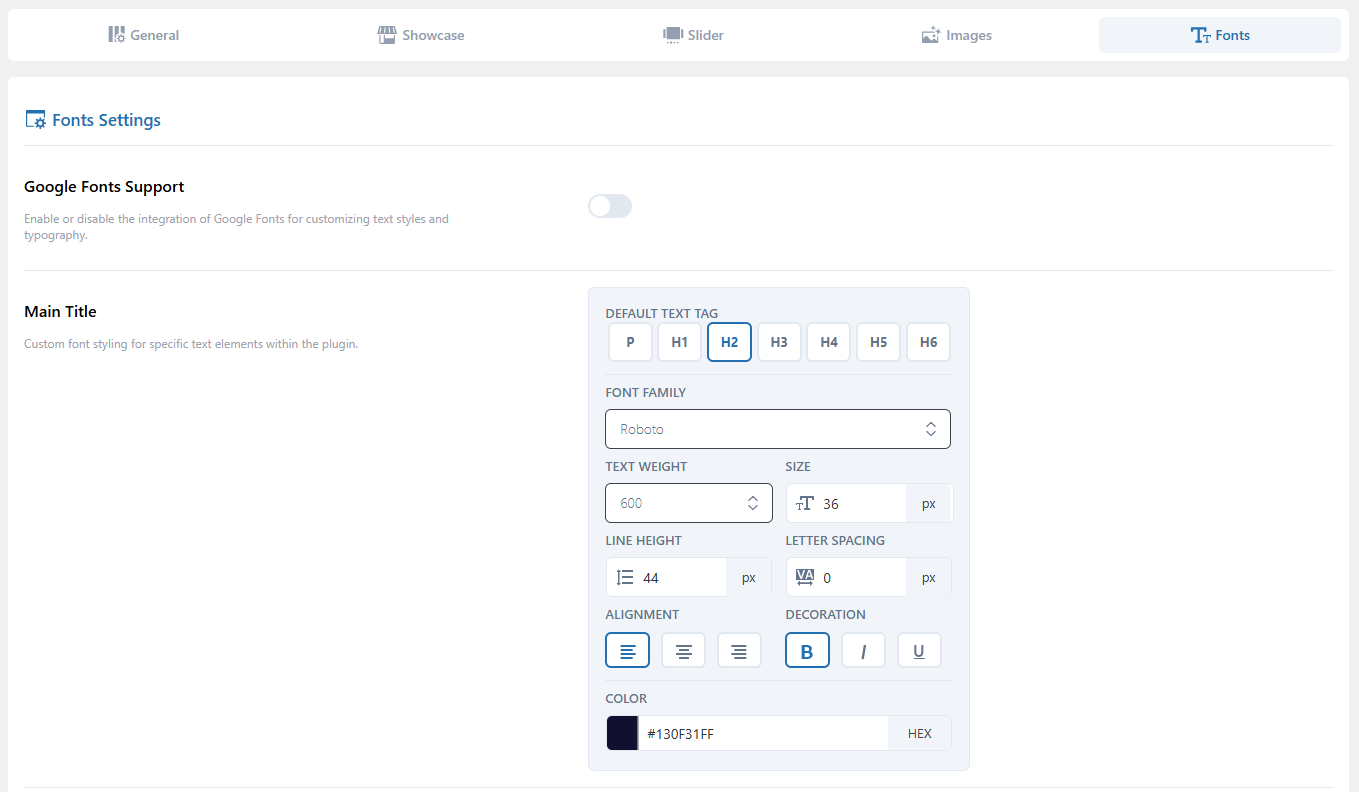Image resolution: width=1359 pixels, height=792 pixels.
Task: Toggle italic decoration
Action: coord(863,651)
